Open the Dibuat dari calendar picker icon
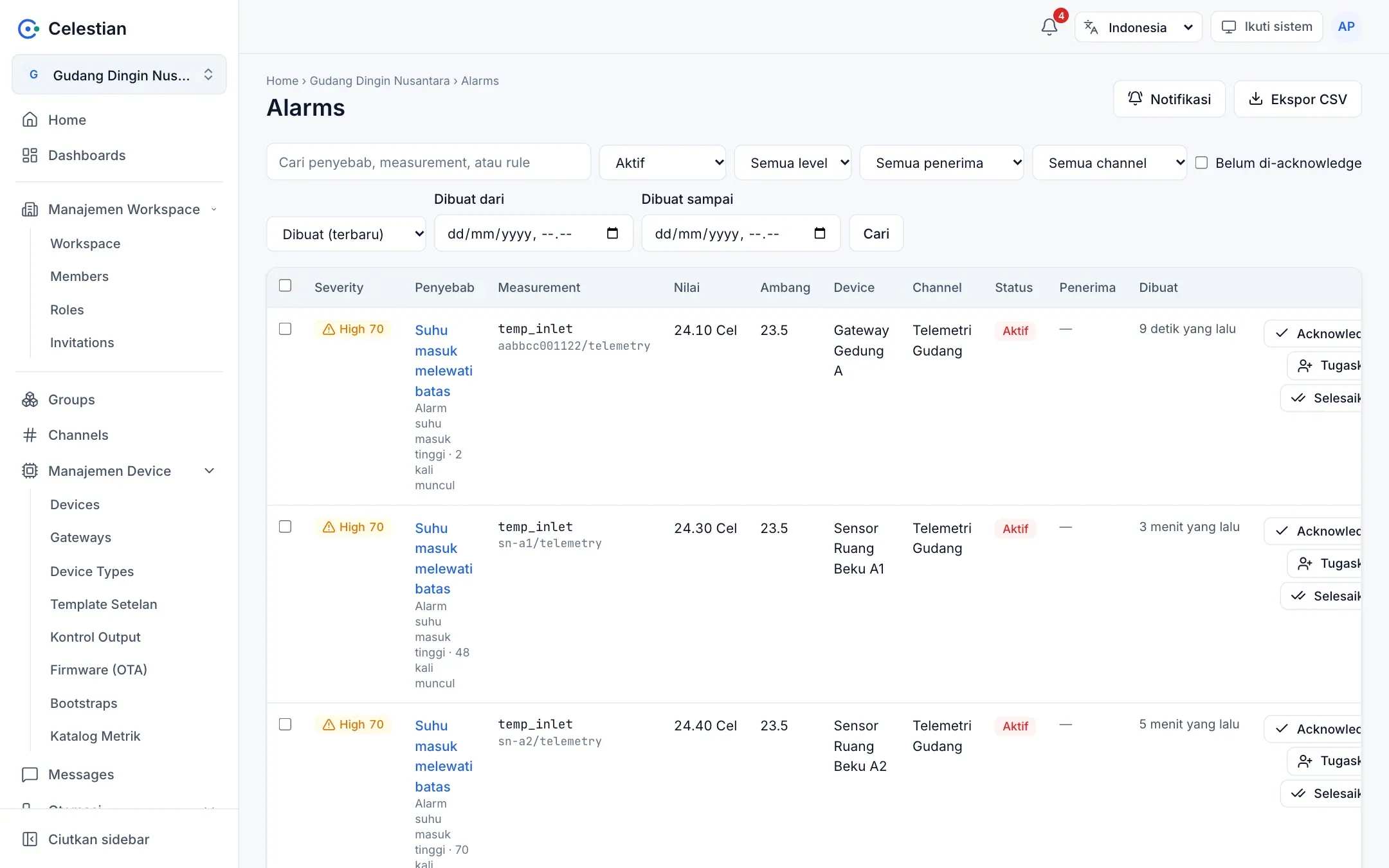 pos(612,233)
